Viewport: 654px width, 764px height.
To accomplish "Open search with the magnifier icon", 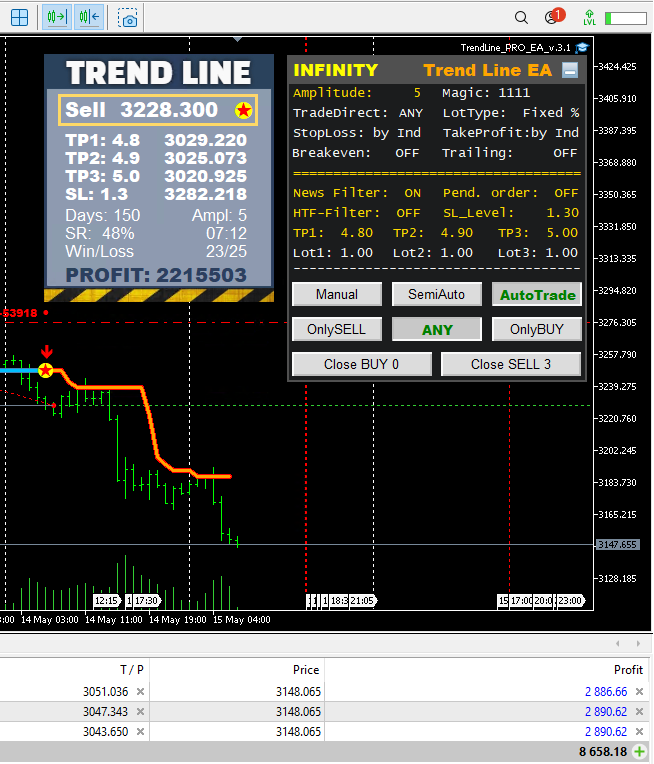I will point(521,17).
